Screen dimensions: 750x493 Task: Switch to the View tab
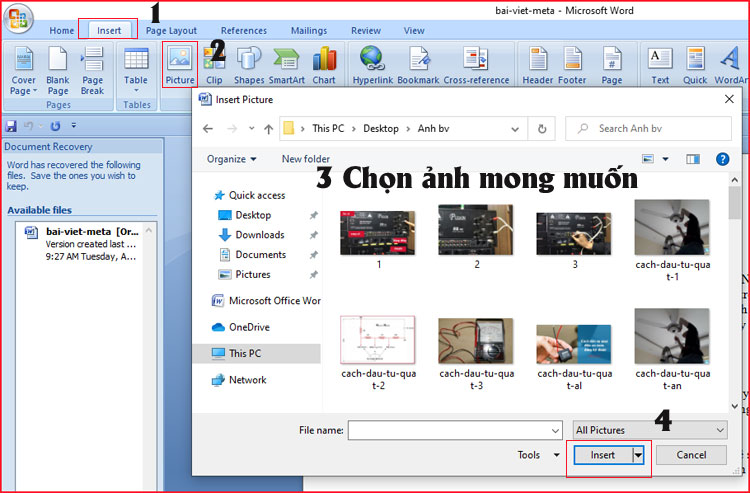click(x=414, y=31)
